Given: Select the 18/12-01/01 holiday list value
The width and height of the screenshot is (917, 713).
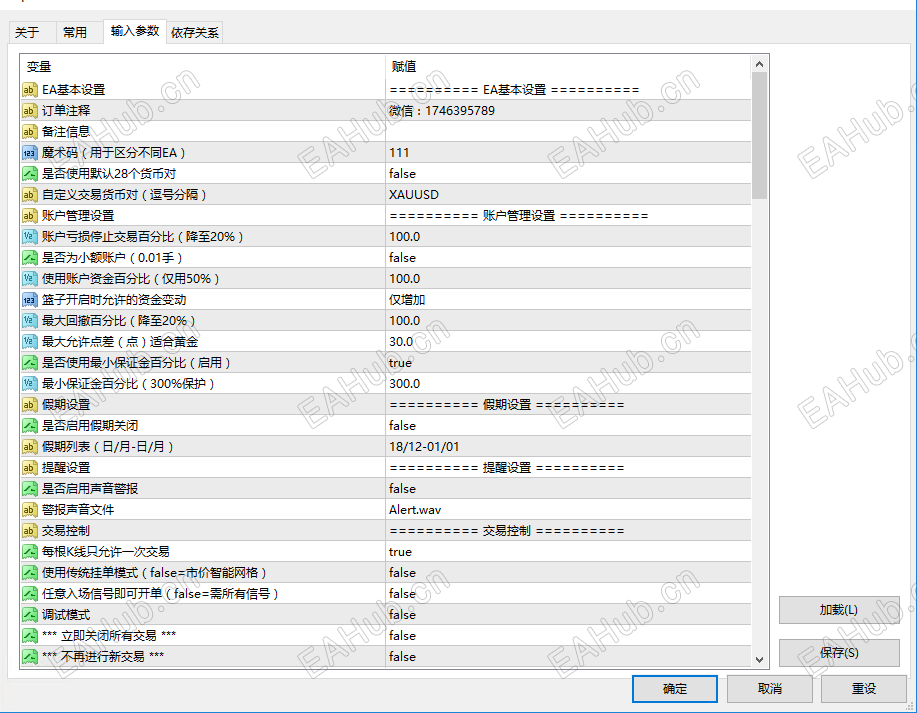Looking at the screenshot, I should [425, 447].
